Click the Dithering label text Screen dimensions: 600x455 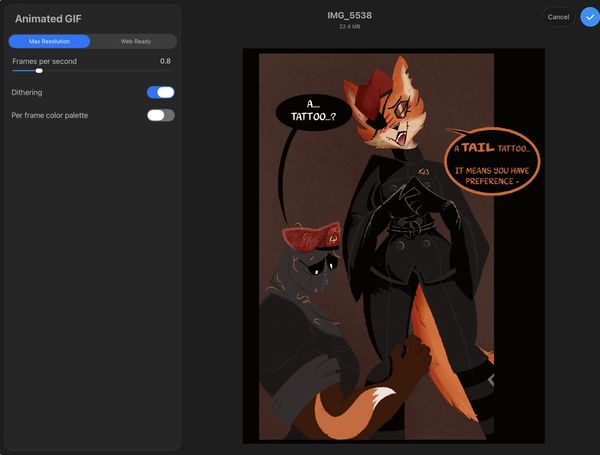coord(27,92)
